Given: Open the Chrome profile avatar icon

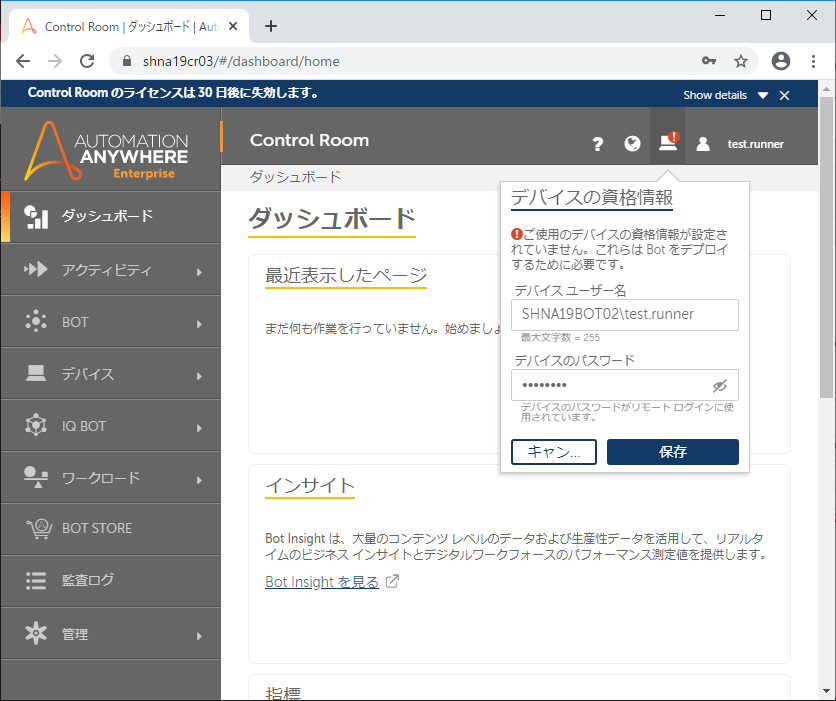Looking at the screenshot, I should tap(781, 61).
